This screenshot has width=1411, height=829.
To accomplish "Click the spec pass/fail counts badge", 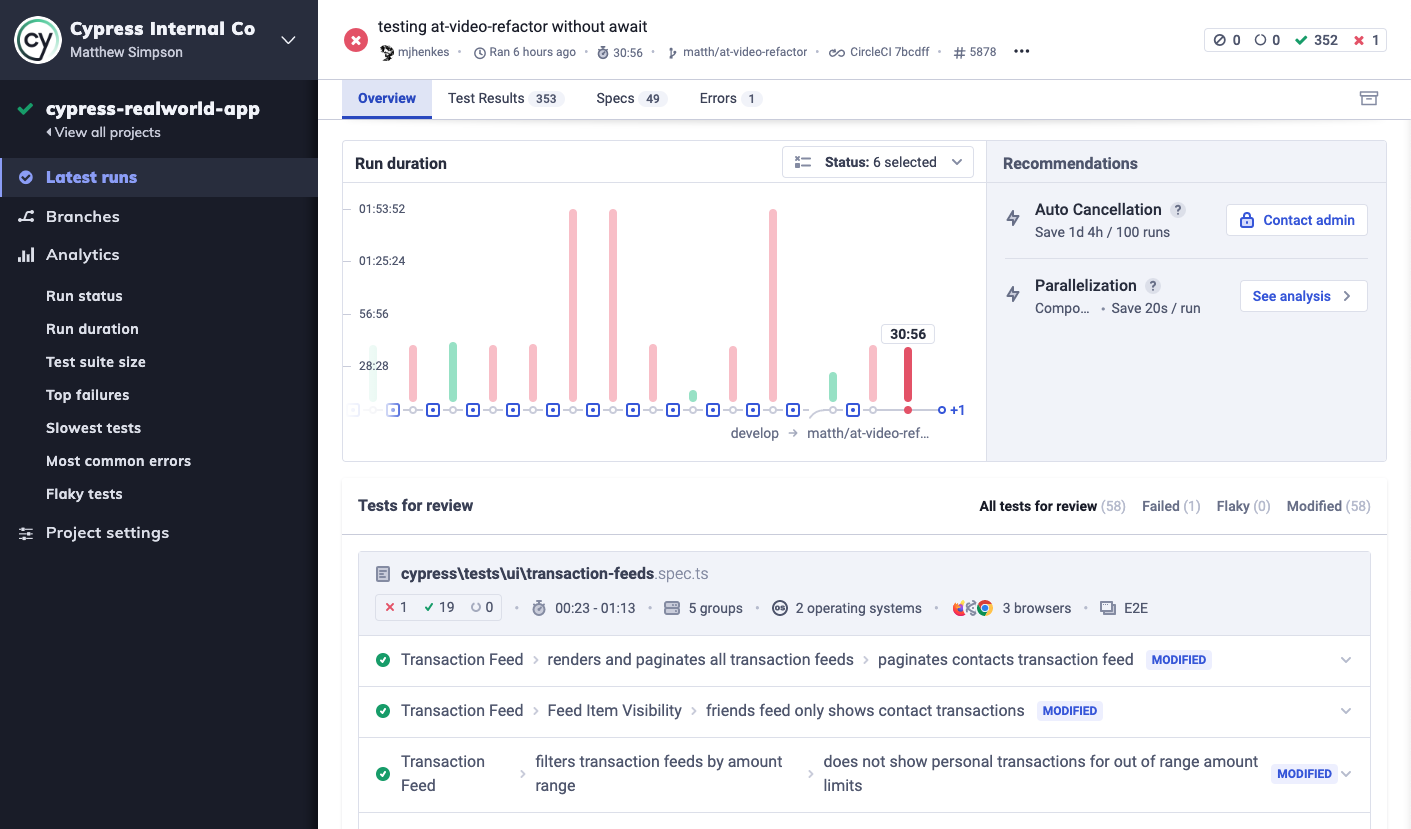I will click(438, 608).
